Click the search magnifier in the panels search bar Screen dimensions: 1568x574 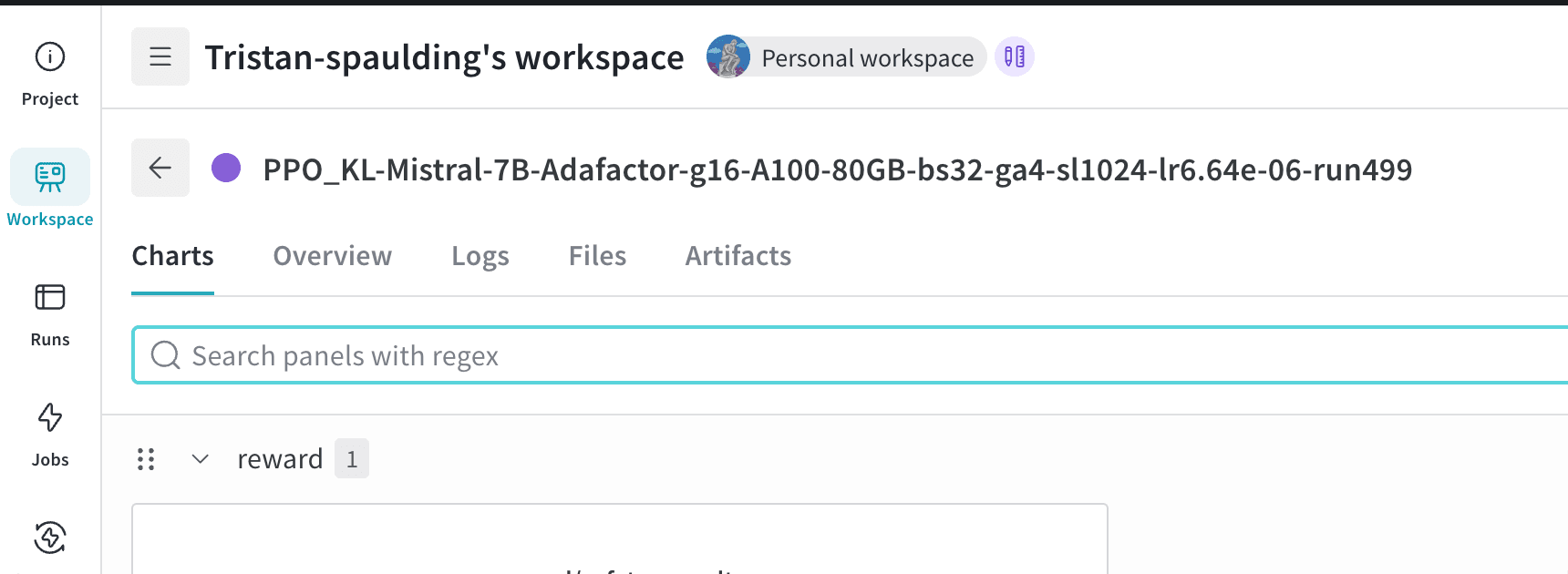coord(165,355)
